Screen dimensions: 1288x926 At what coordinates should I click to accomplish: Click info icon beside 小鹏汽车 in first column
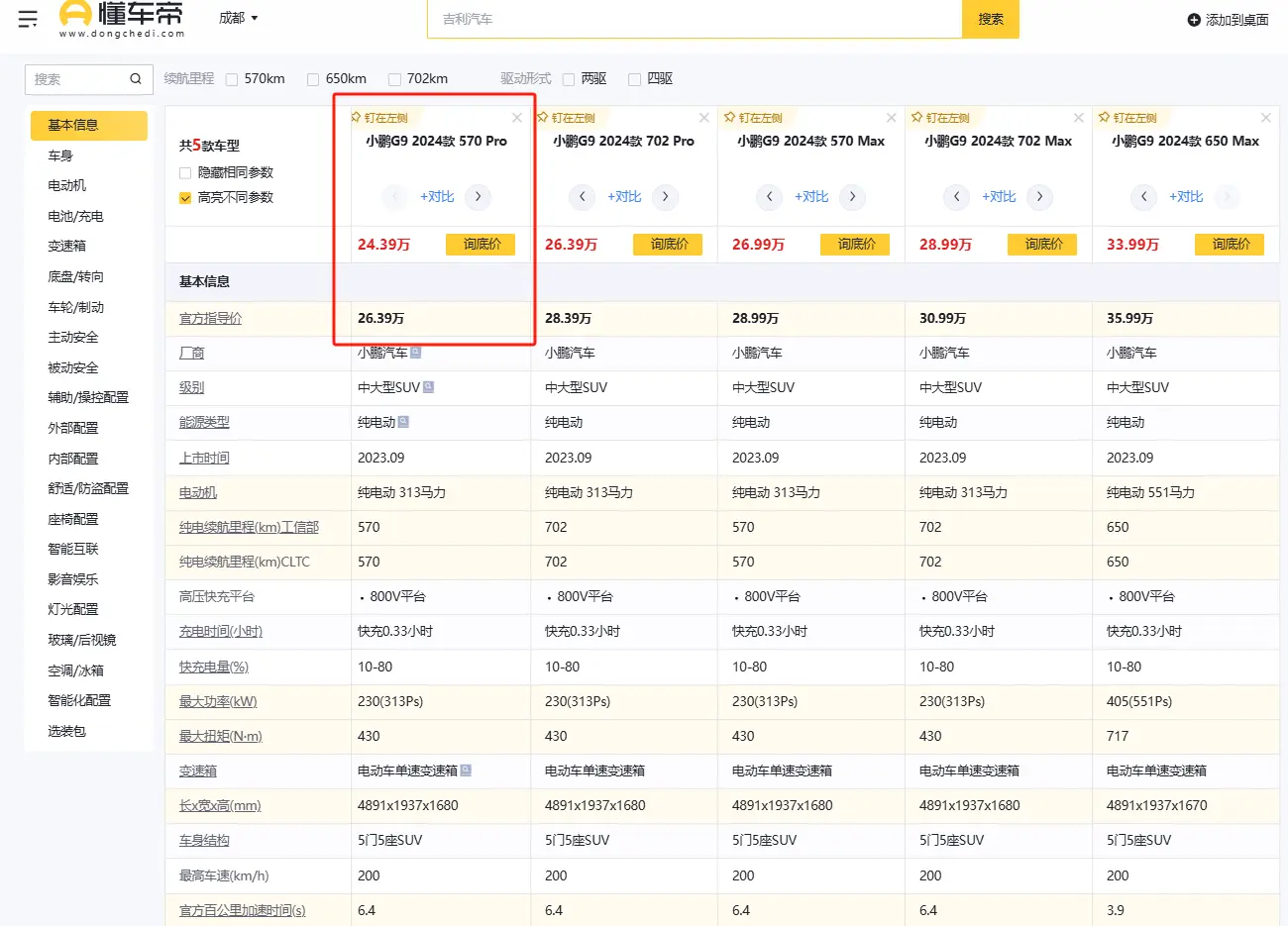pos(416,353)
